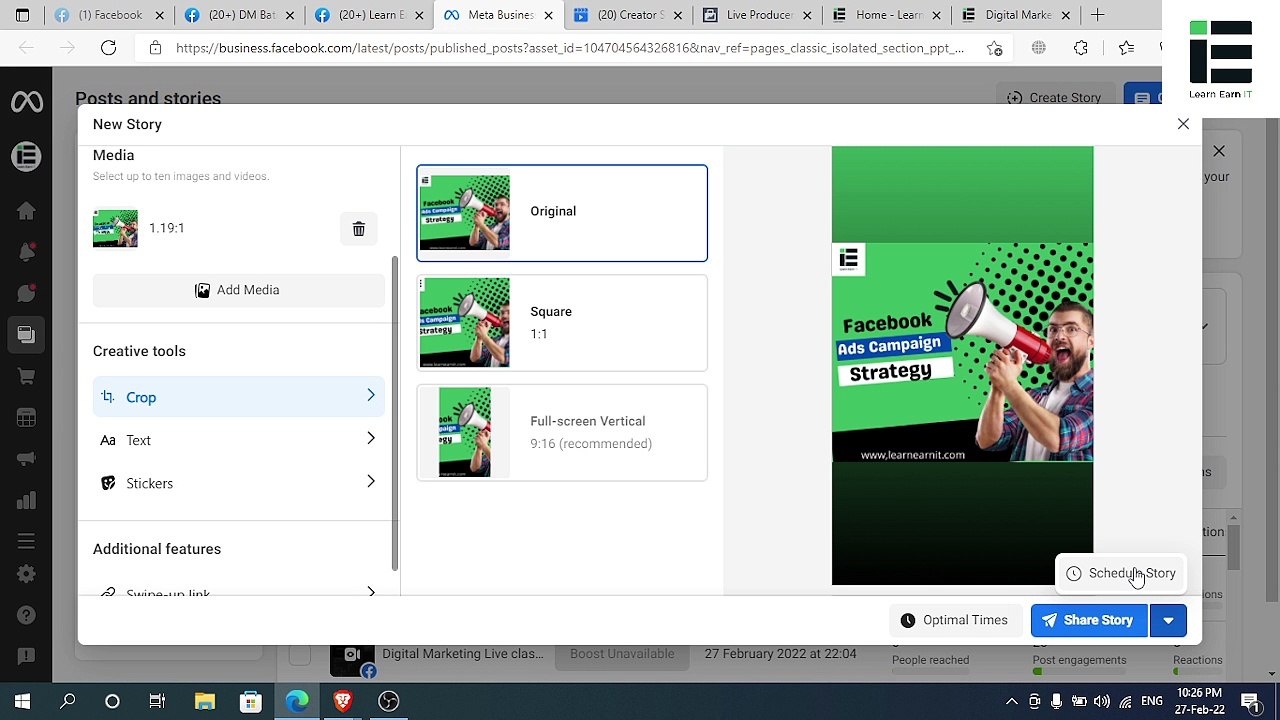Open browser extensions puzzle icon
Viewport: 1280px width, 720px height.
1081,48
